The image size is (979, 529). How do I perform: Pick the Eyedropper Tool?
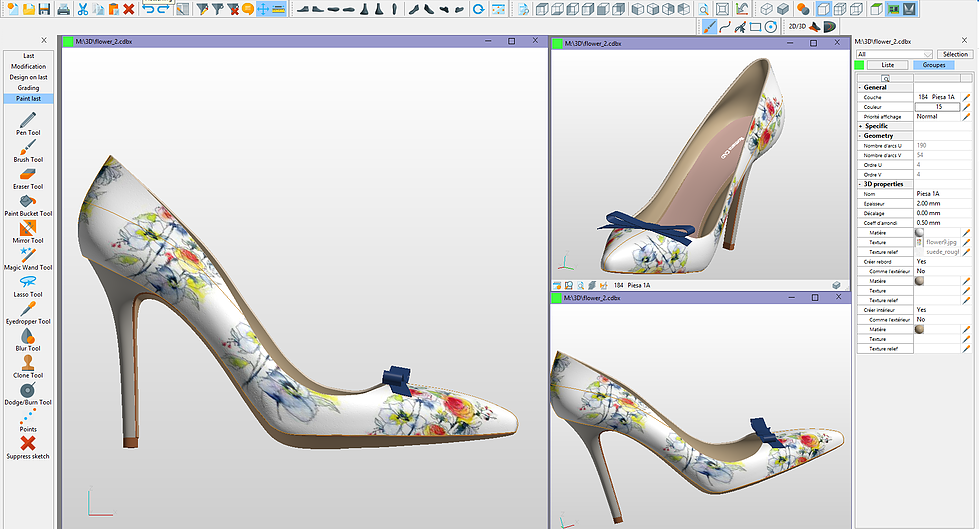coord(28,309)
